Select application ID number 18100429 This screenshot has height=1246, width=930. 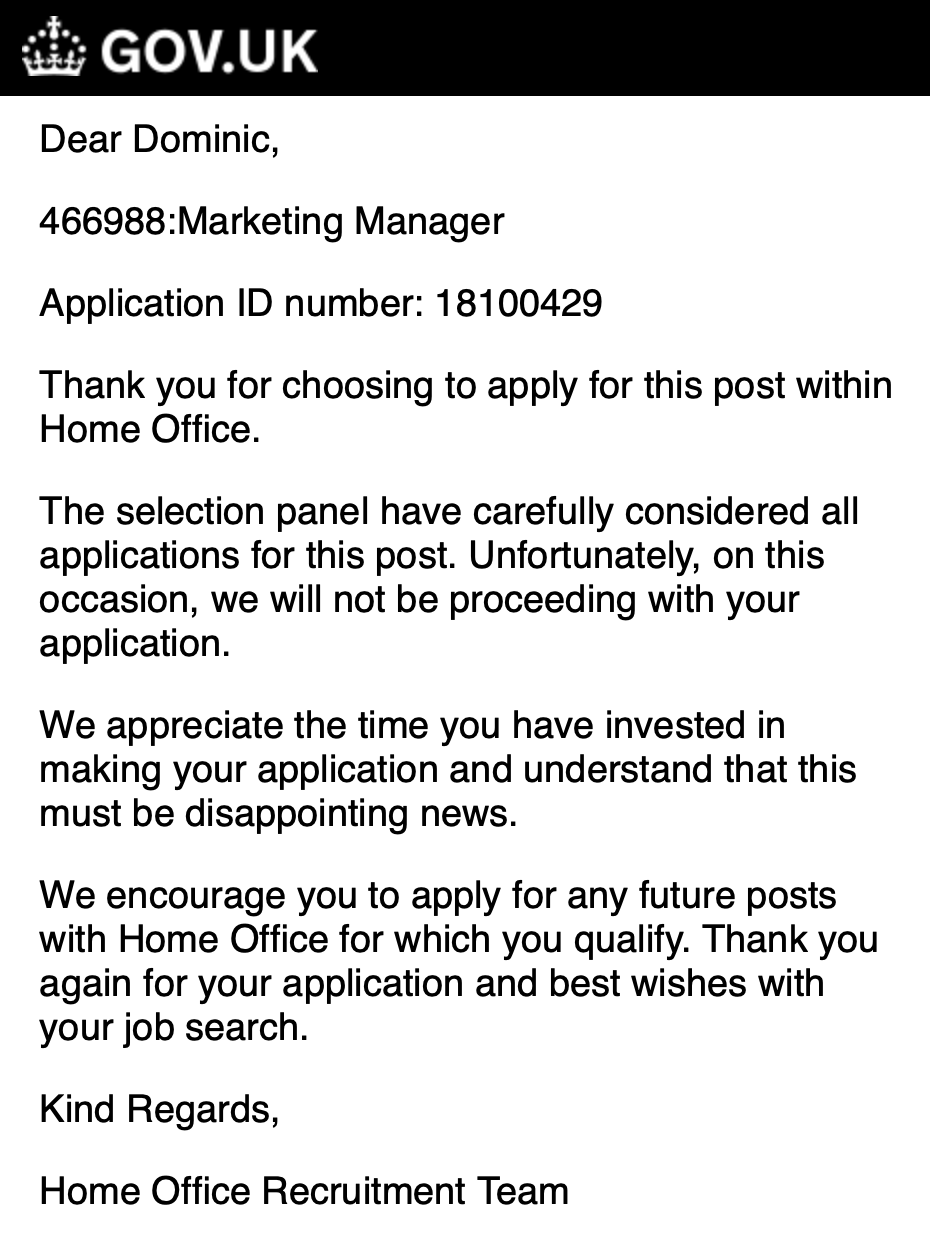click(518, 302)
